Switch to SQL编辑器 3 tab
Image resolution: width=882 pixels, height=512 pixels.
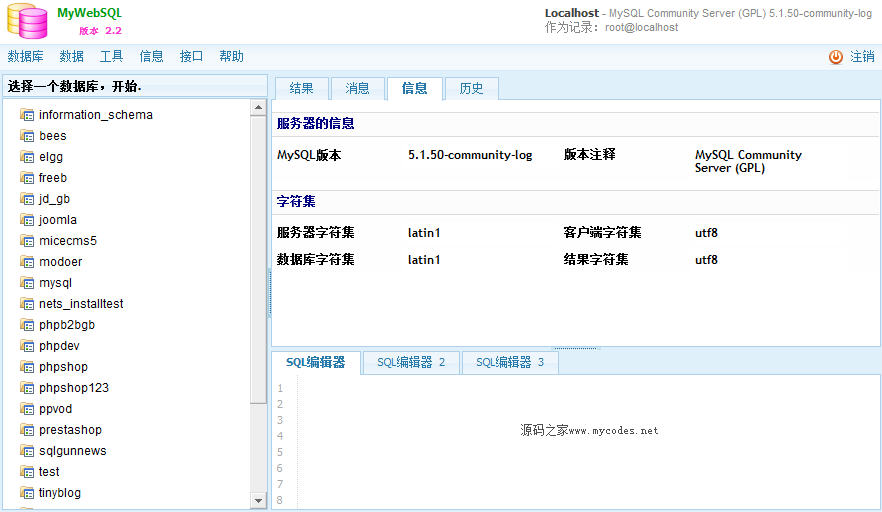tap(510, 362)
